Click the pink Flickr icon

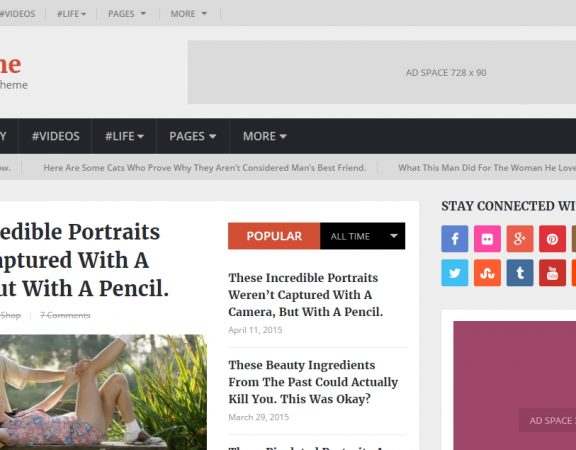click(x=487, y=239)
